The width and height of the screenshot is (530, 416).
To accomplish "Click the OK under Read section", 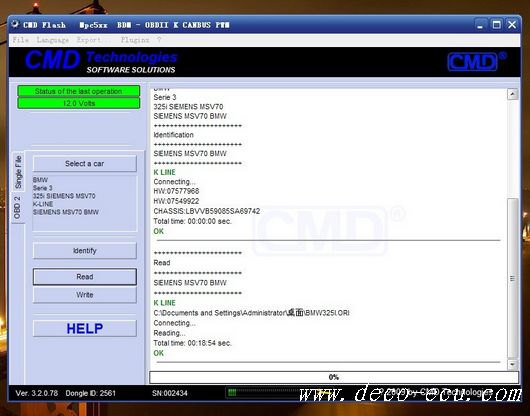I will click(x=158, y=353).
